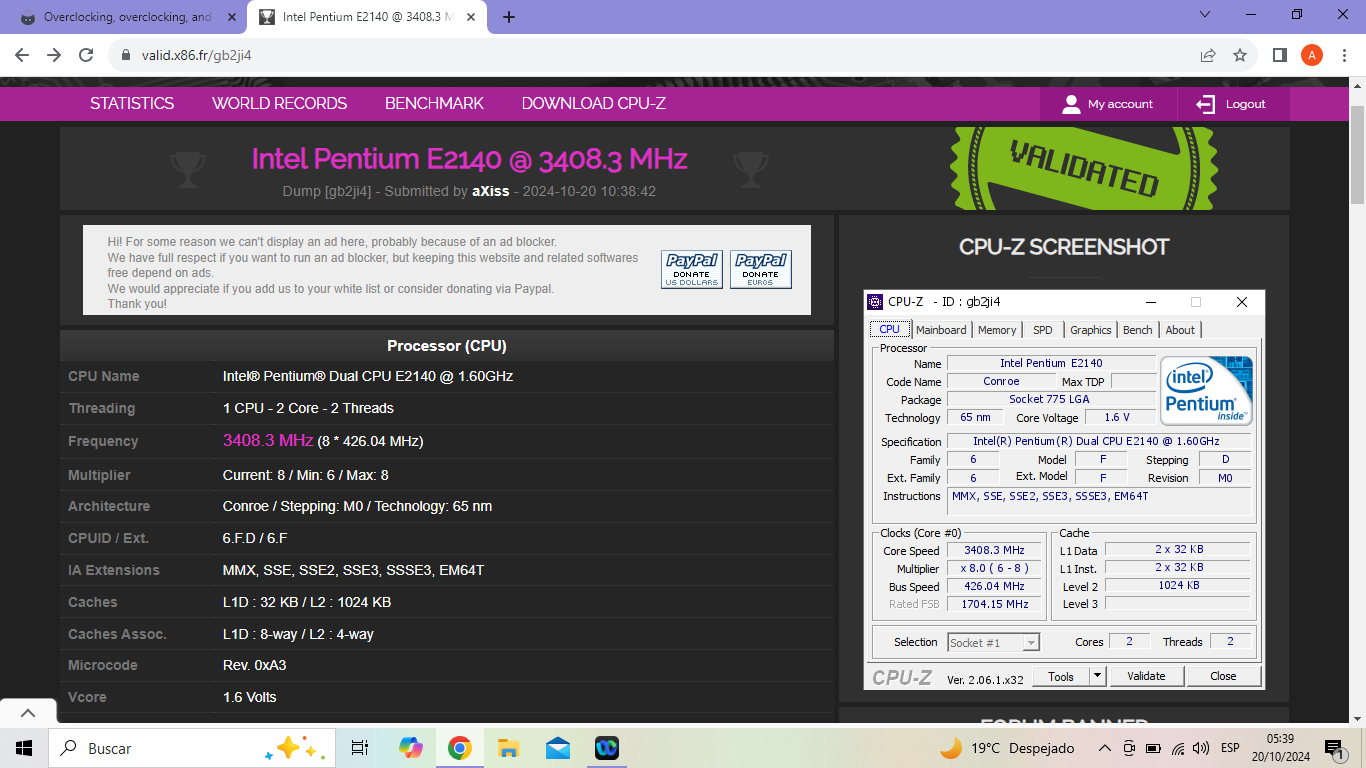Click the CPU Name row label
The height and width of the screenshot is (768, 1366).
click(104, 376)
